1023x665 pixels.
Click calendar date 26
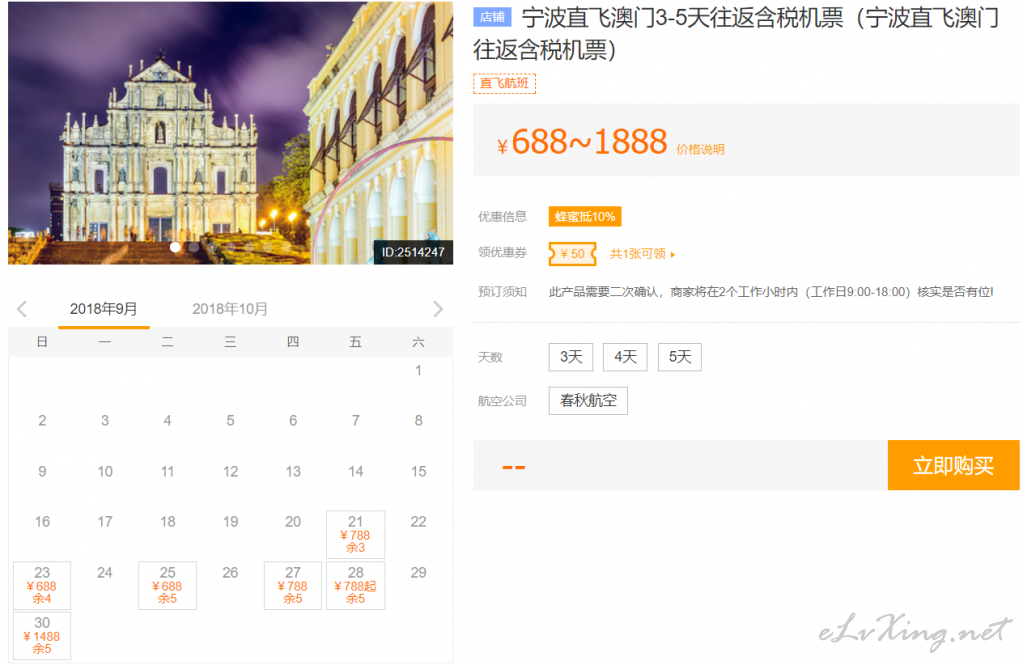[230, 572]
